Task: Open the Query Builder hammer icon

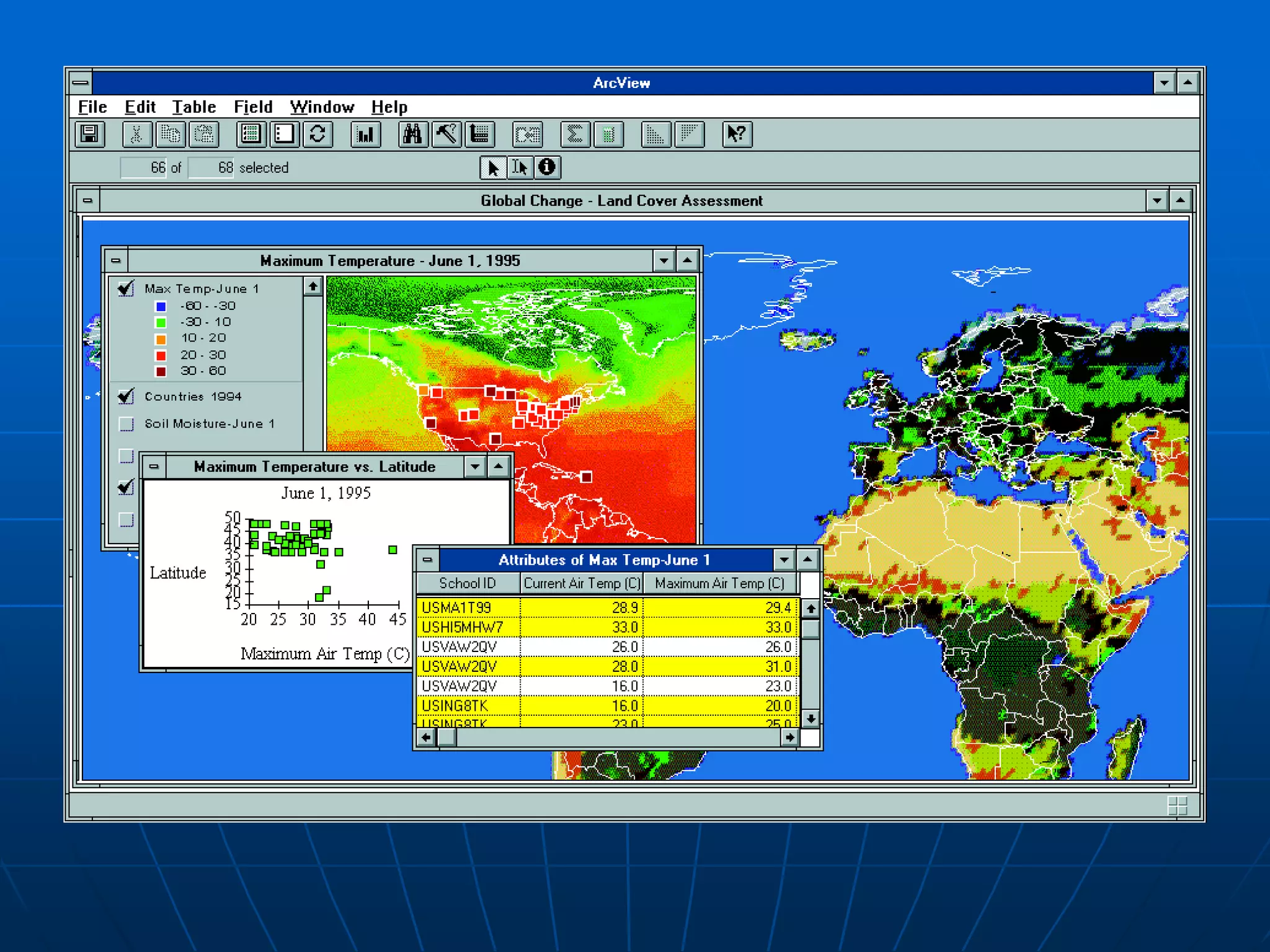Action: click(x=446, y=134)
